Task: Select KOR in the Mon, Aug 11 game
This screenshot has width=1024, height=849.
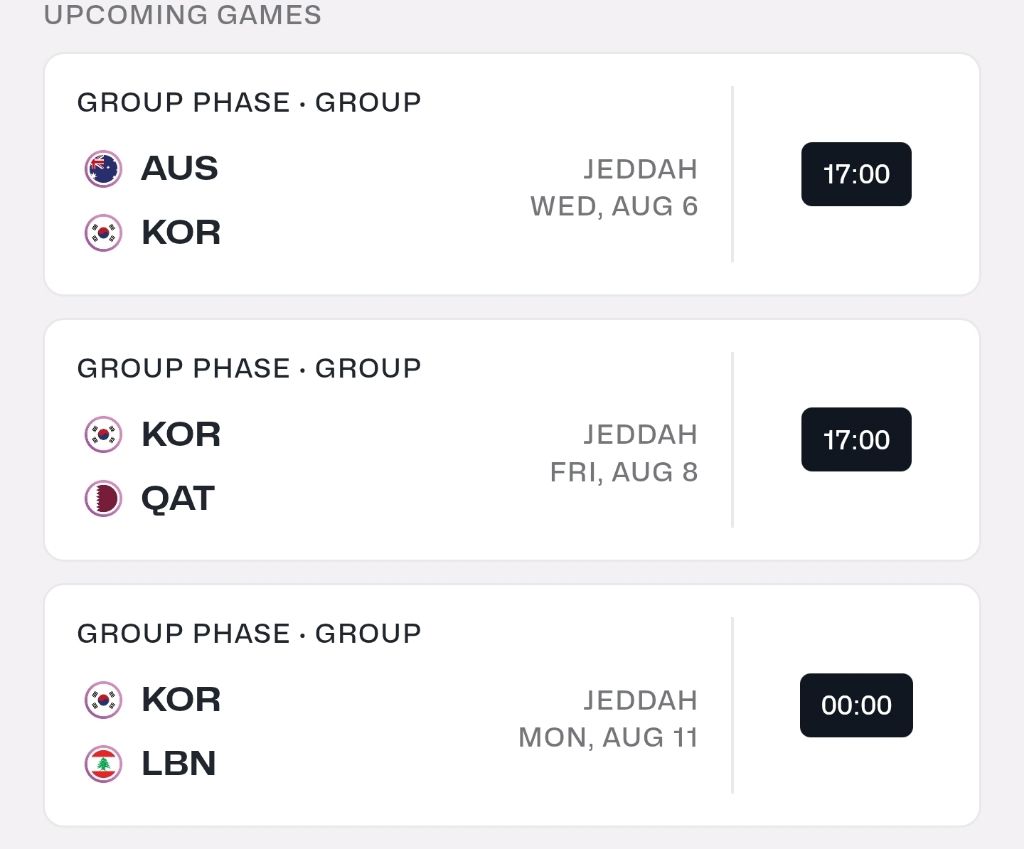Action: tap(181, 699)
